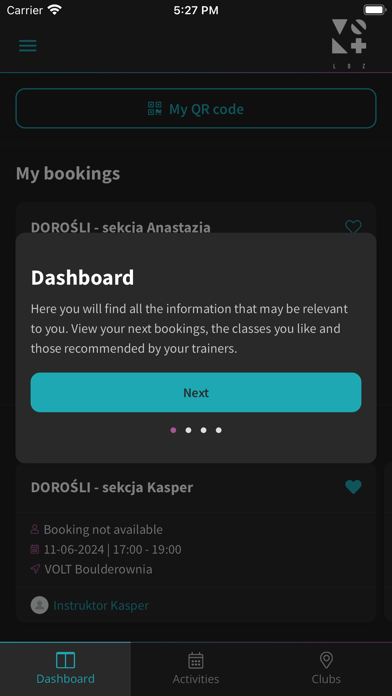Open My QR code
The height and width of the screenshot is (696, 392).
(196, 108)
